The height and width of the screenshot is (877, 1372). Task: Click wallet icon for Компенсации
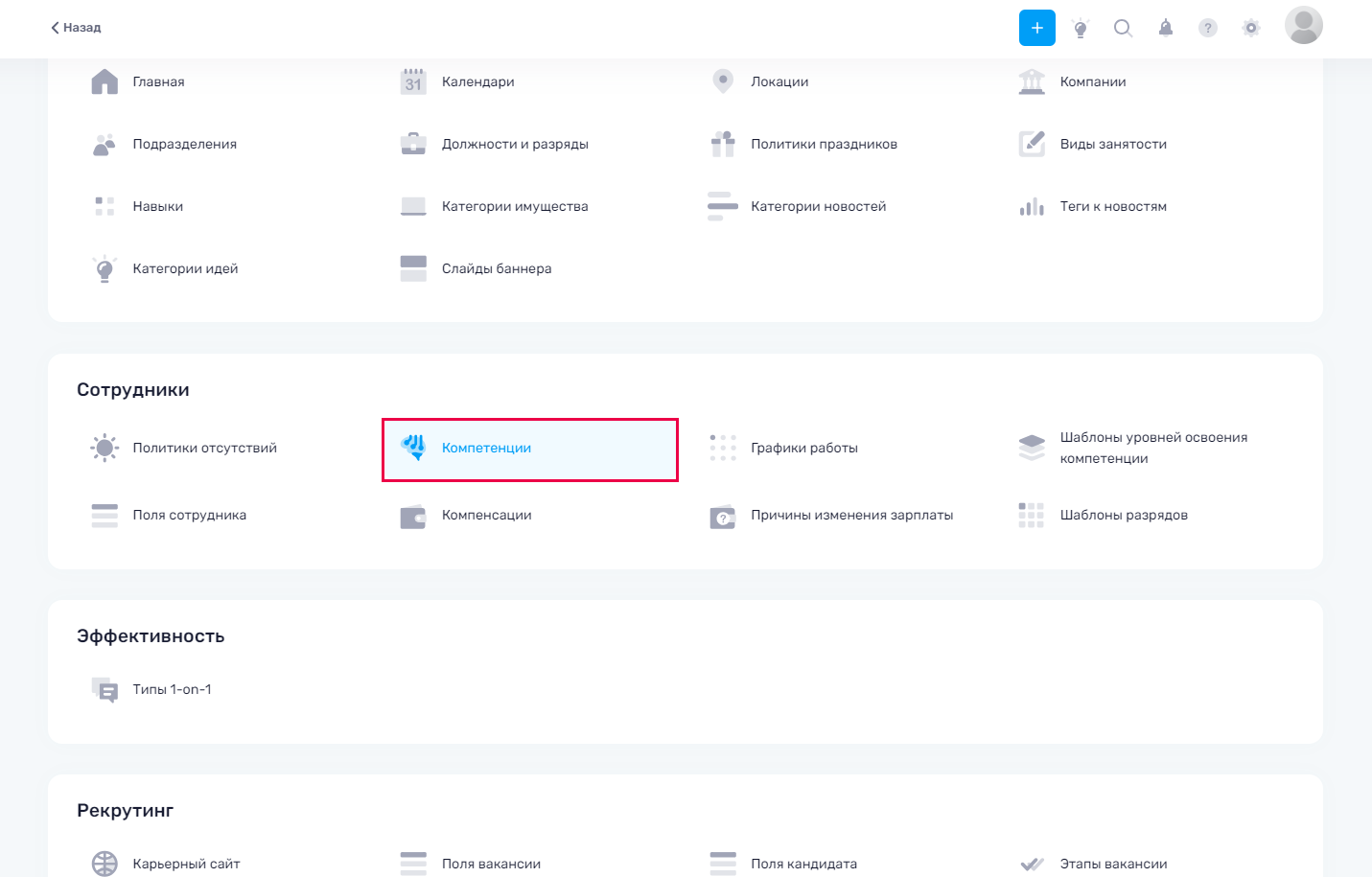pyautogui.click(x=413, y=516)
